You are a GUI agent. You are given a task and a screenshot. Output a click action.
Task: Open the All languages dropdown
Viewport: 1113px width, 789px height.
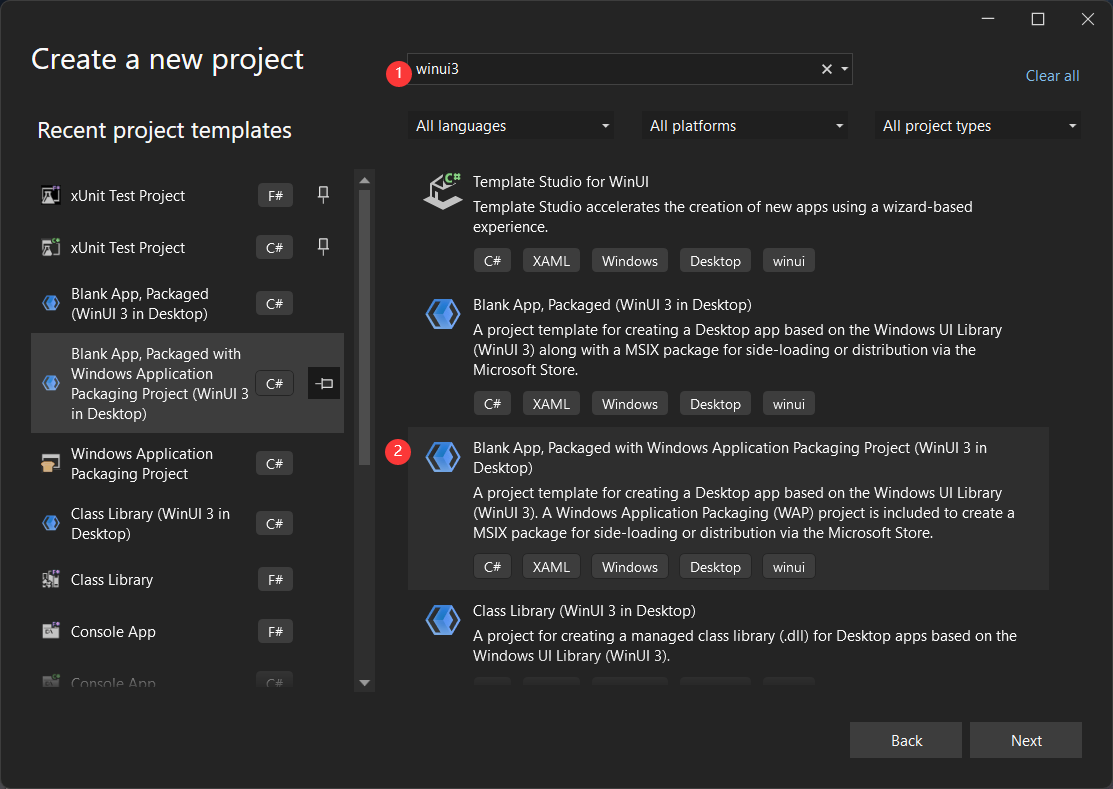click(511, 125)
